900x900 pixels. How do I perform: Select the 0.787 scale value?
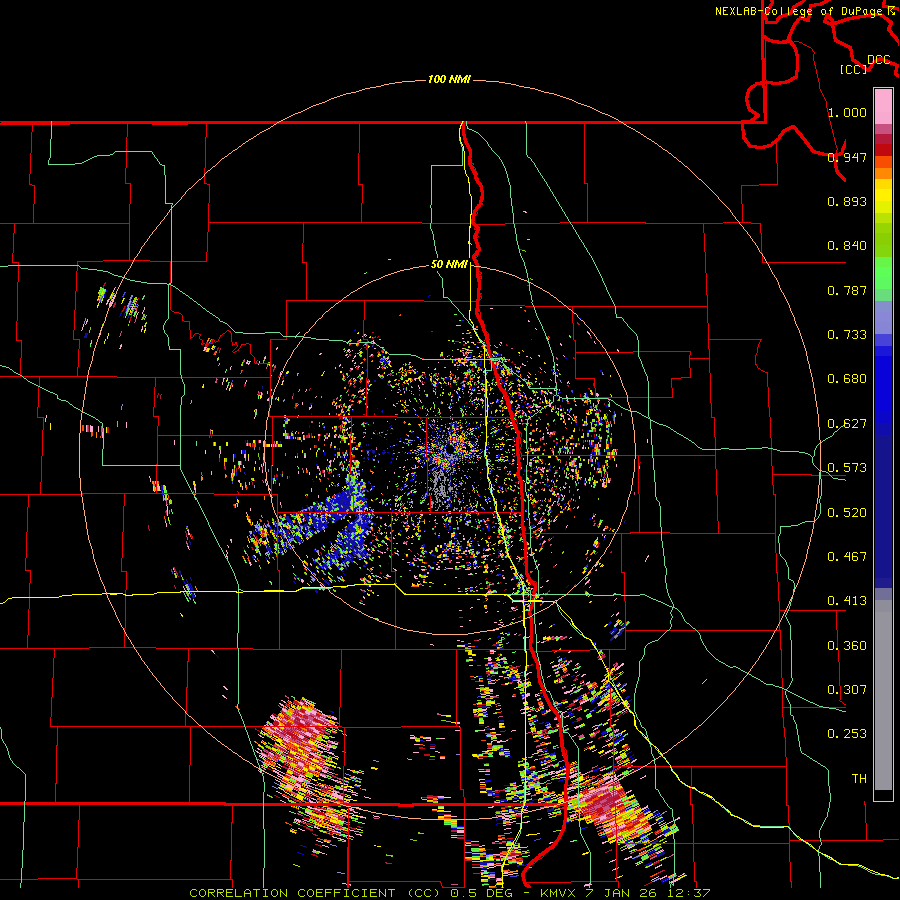click(x=847, y=290)
